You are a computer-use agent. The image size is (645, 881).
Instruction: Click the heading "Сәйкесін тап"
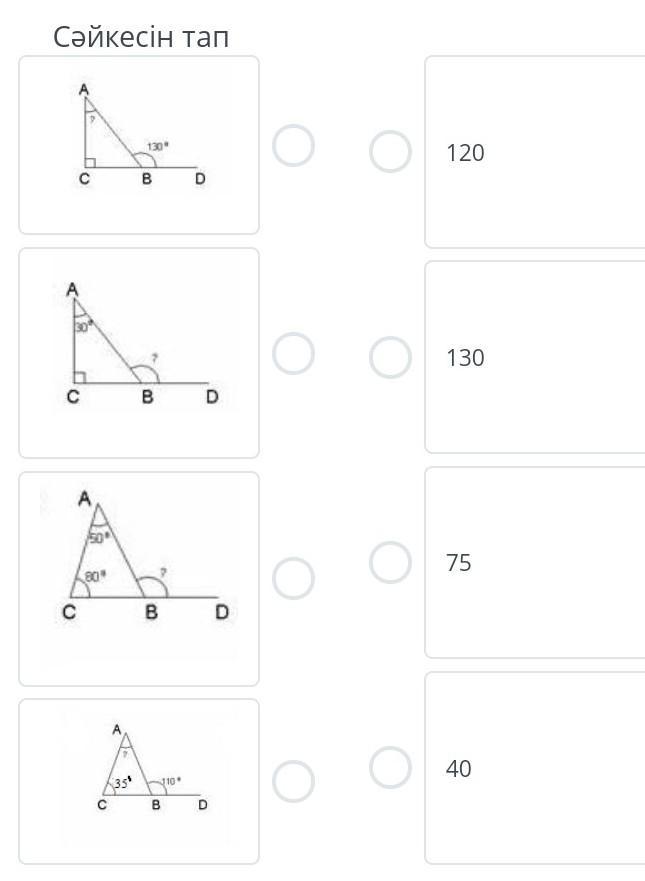click(x=141, y=38)
